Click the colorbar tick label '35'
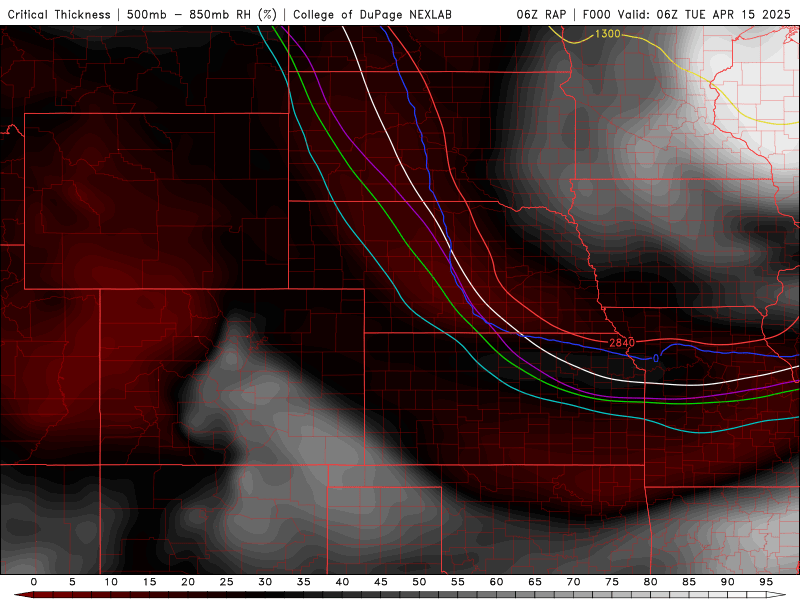Viewport: 800px width, 600px height. point(304,582)
